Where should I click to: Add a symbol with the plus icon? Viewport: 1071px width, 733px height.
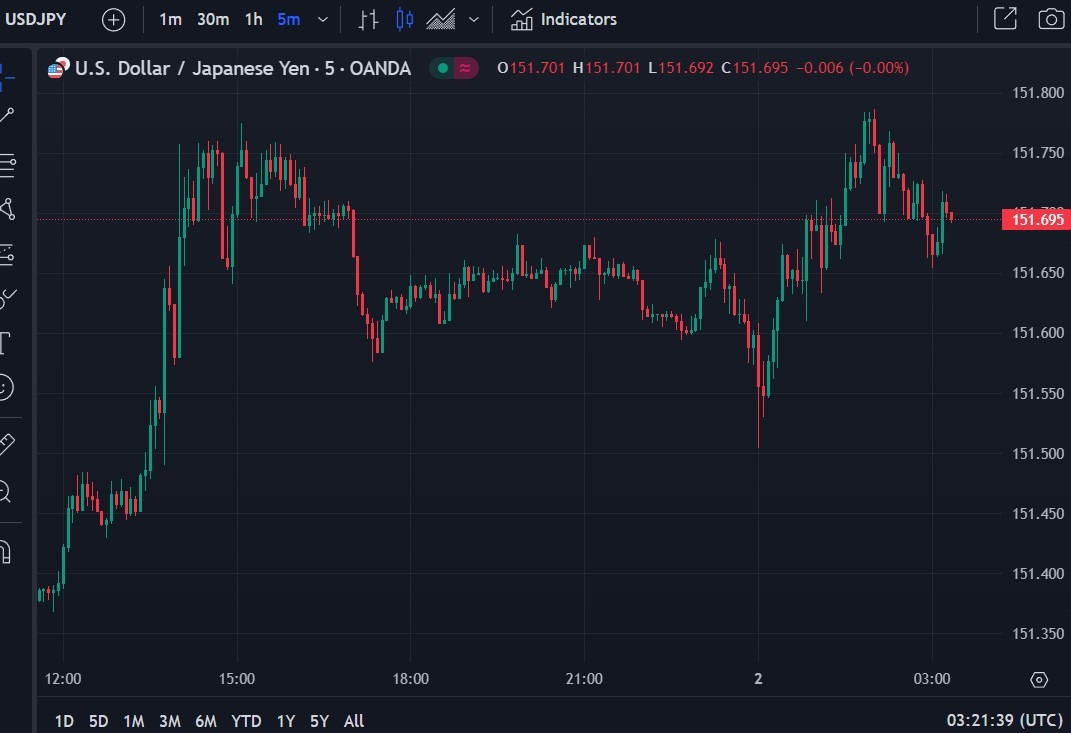tap(113, 20)
